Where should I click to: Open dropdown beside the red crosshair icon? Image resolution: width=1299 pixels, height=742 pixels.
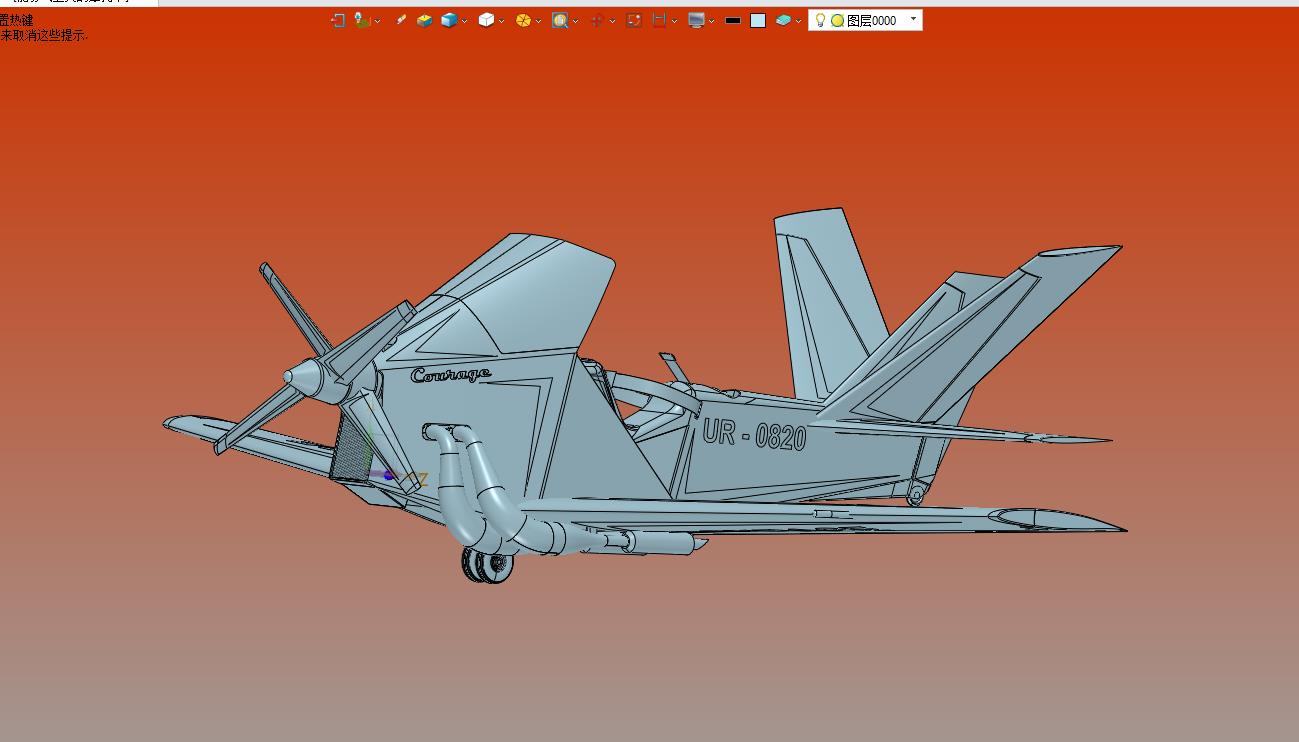point(612,21)
